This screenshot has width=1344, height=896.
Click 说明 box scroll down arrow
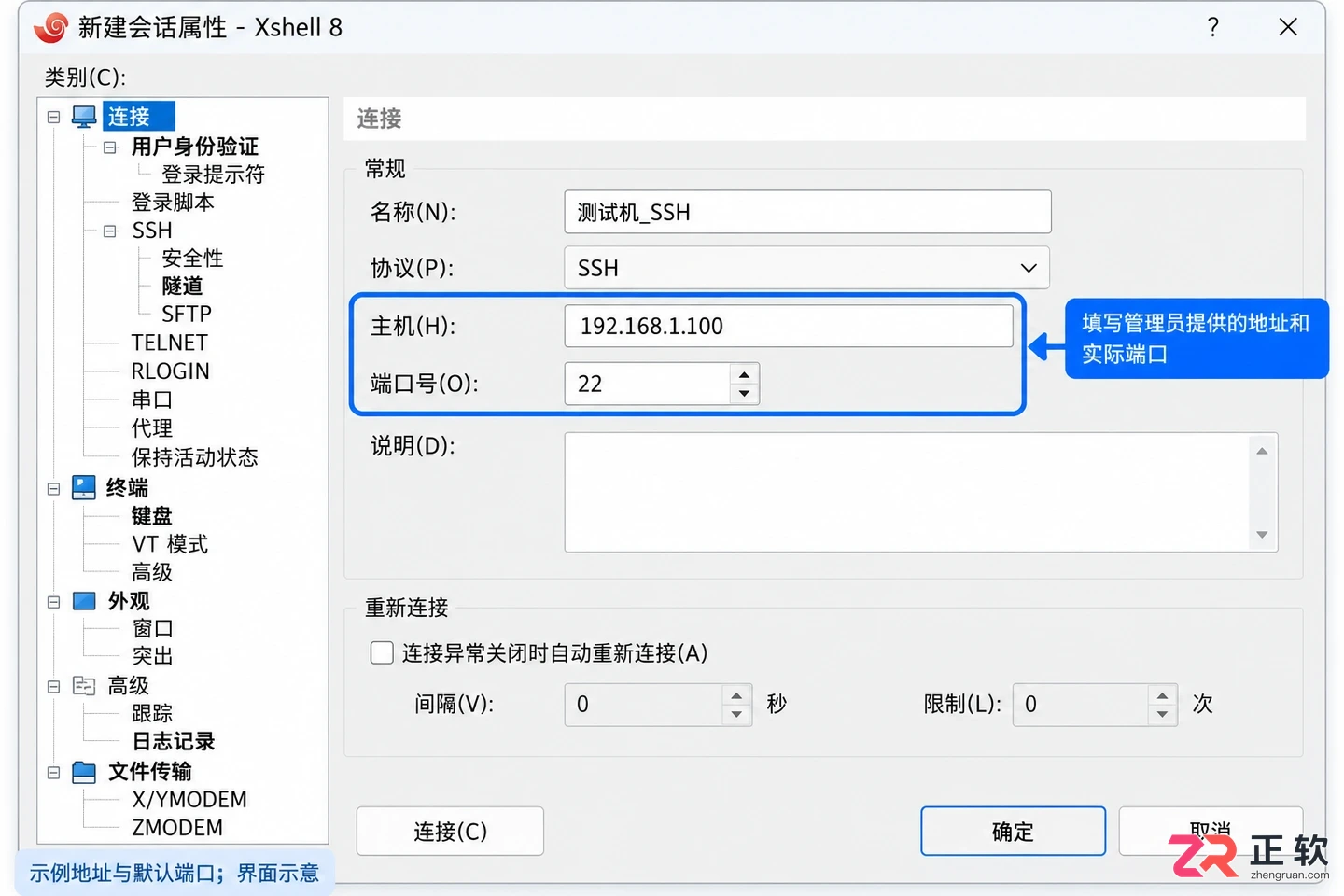tap(1262, 535)
